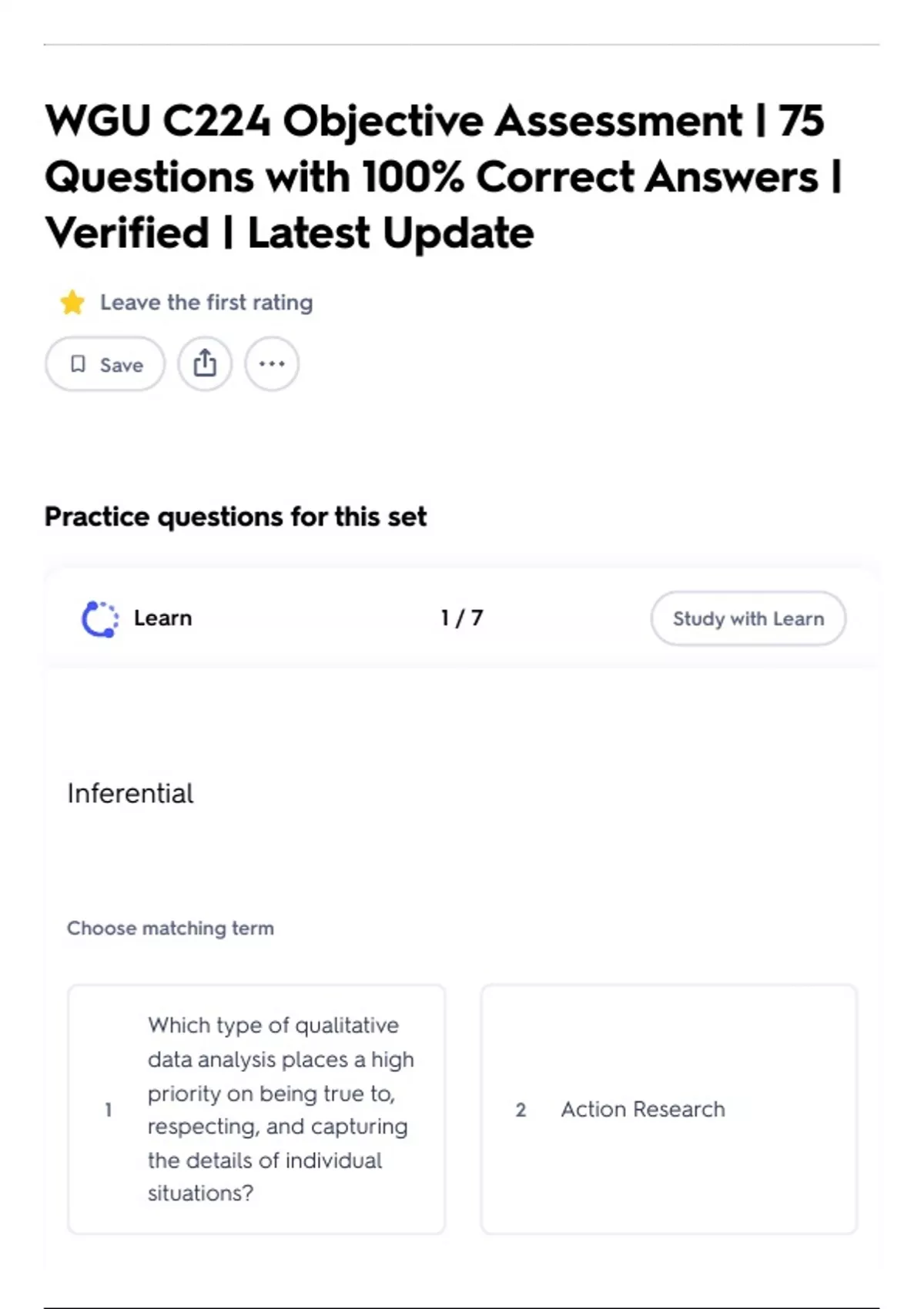The height and width of the screenshot is (1309, 924).
Task: Click the Learn mode circular icon
Action: point(100,618)
